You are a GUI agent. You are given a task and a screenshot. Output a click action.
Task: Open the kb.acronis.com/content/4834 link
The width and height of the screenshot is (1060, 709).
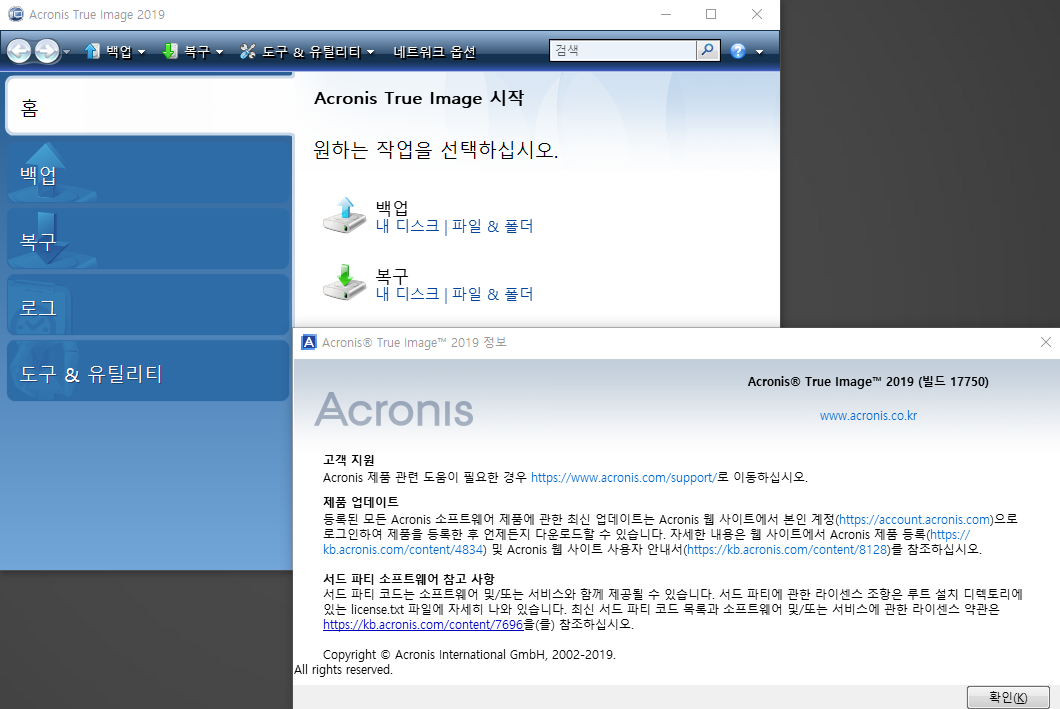click(x=404, y=549)
